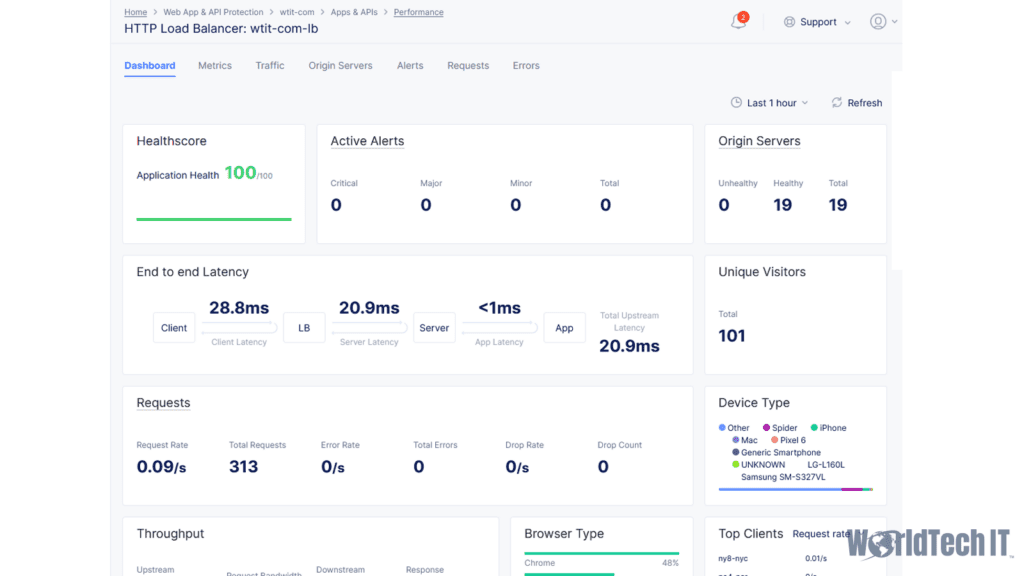
Task: Navigate to Web App & API Protection breadcrumb
Action: [x=214, y=12]
